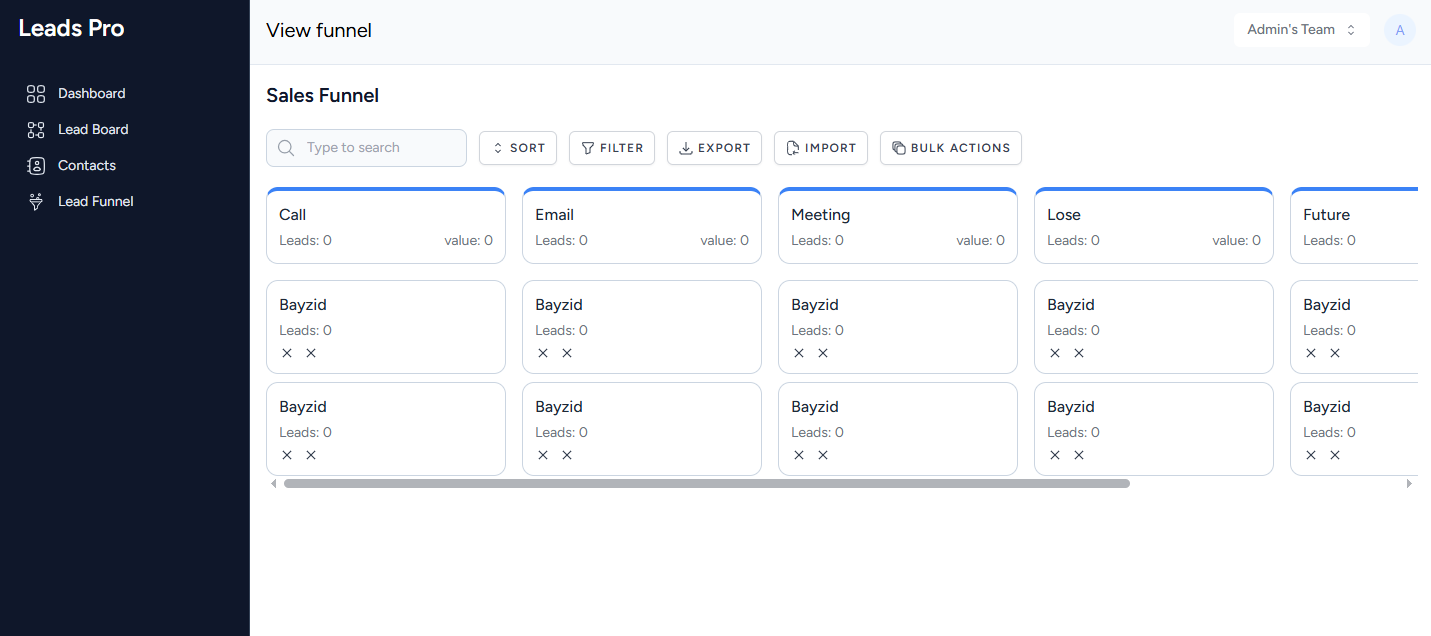Click the 'View funnel' page title

pyautogui.click(x=319, y=31)
